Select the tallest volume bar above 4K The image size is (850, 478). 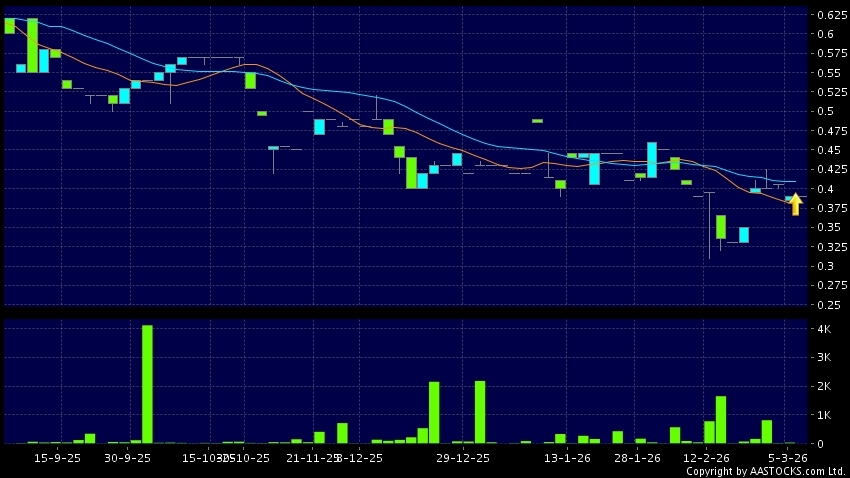coord(147,383)
